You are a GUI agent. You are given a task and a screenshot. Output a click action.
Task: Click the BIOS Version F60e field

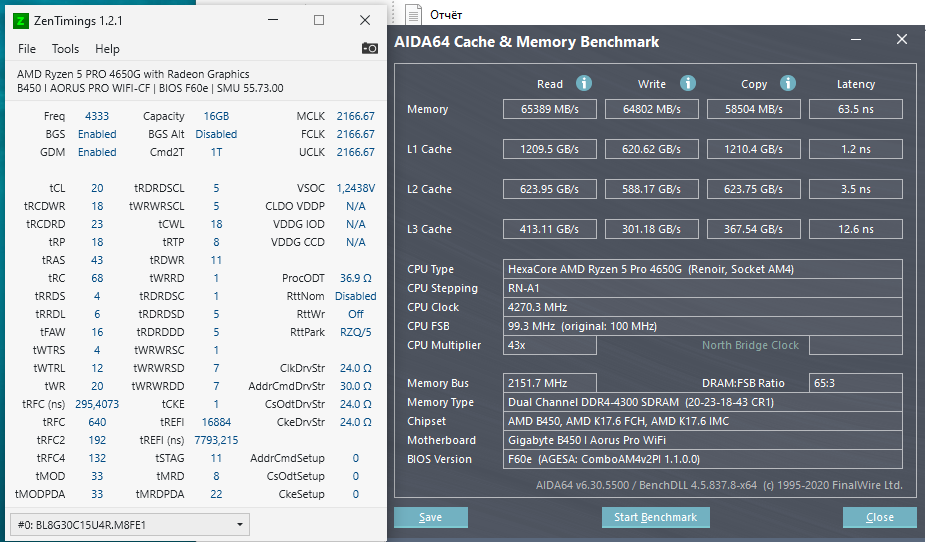[x=703, y=459]
